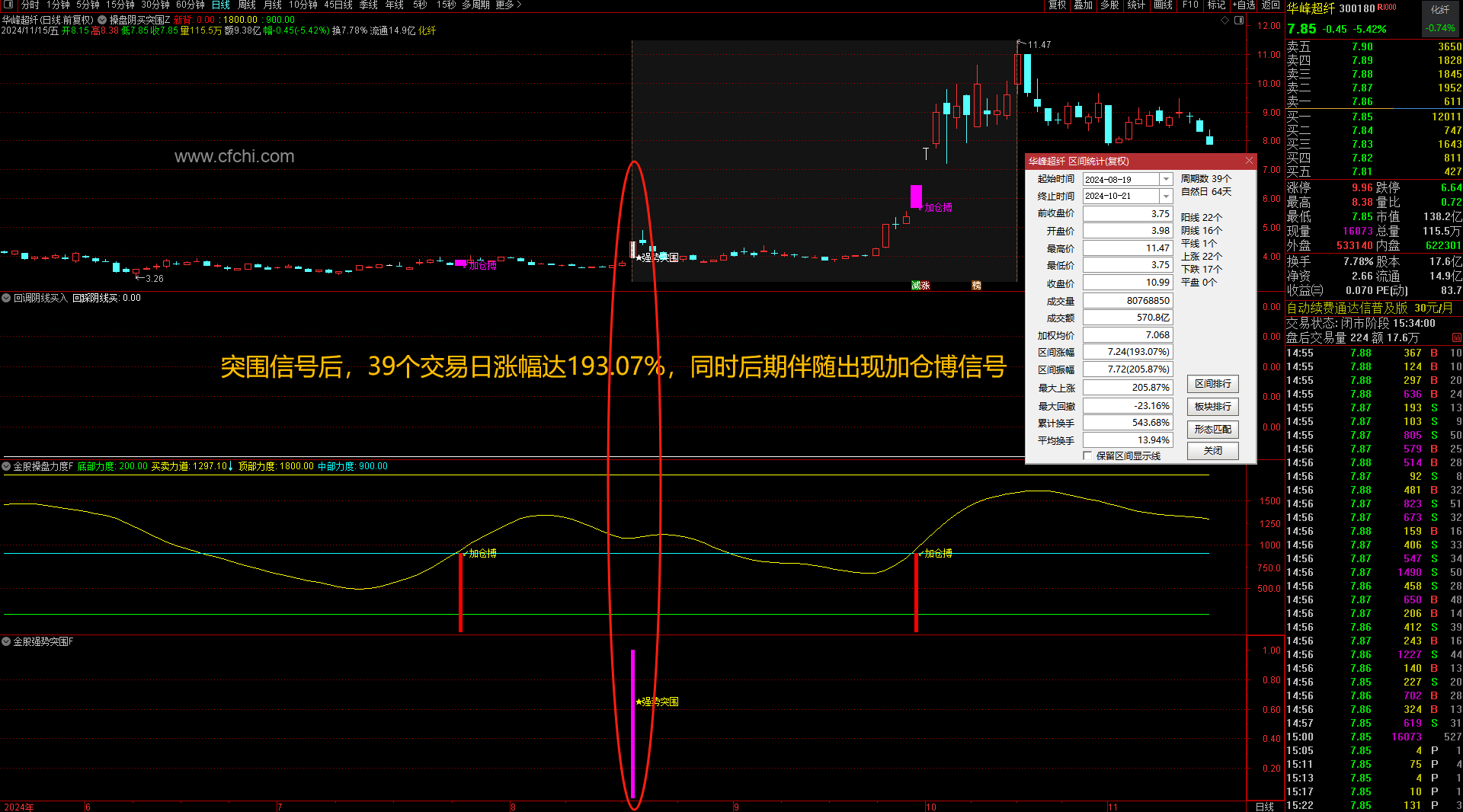Expand the 金股强势突围F indicator menu
Image resolution: width=1463 pixels, height=812 pixels.
coord(6,641)
